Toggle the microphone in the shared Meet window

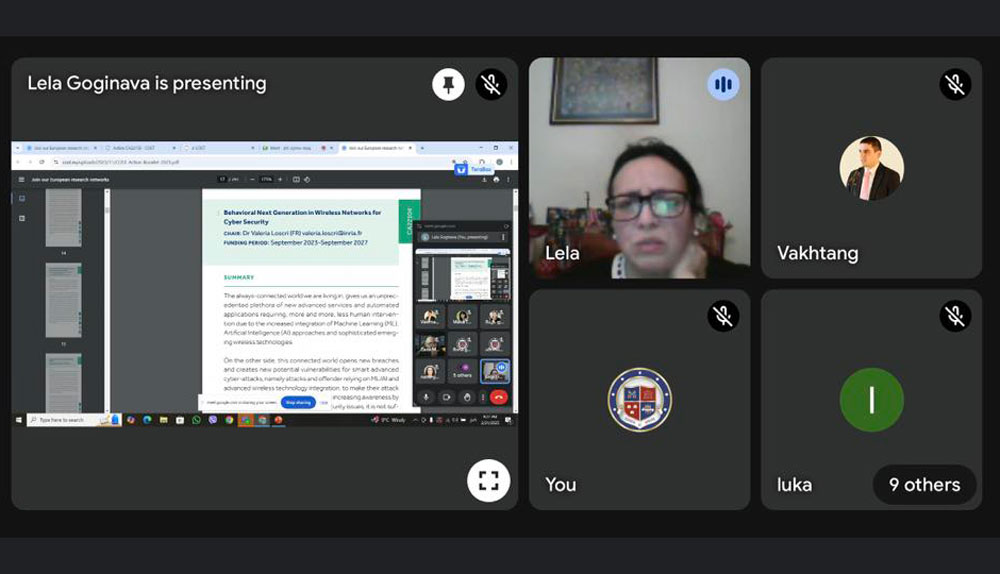[x=426, y=397]
